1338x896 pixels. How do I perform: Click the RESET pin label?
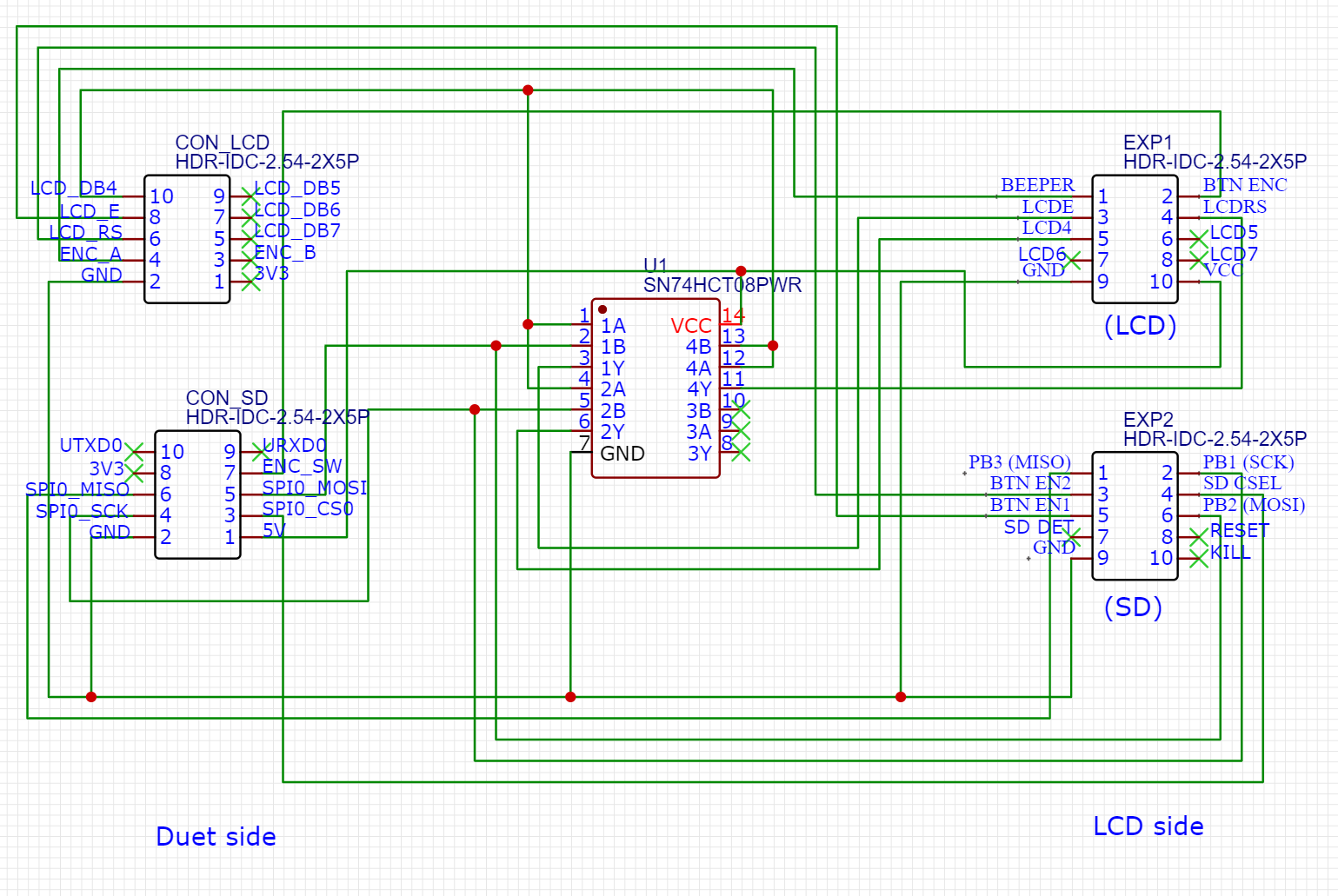[1240, 531]
